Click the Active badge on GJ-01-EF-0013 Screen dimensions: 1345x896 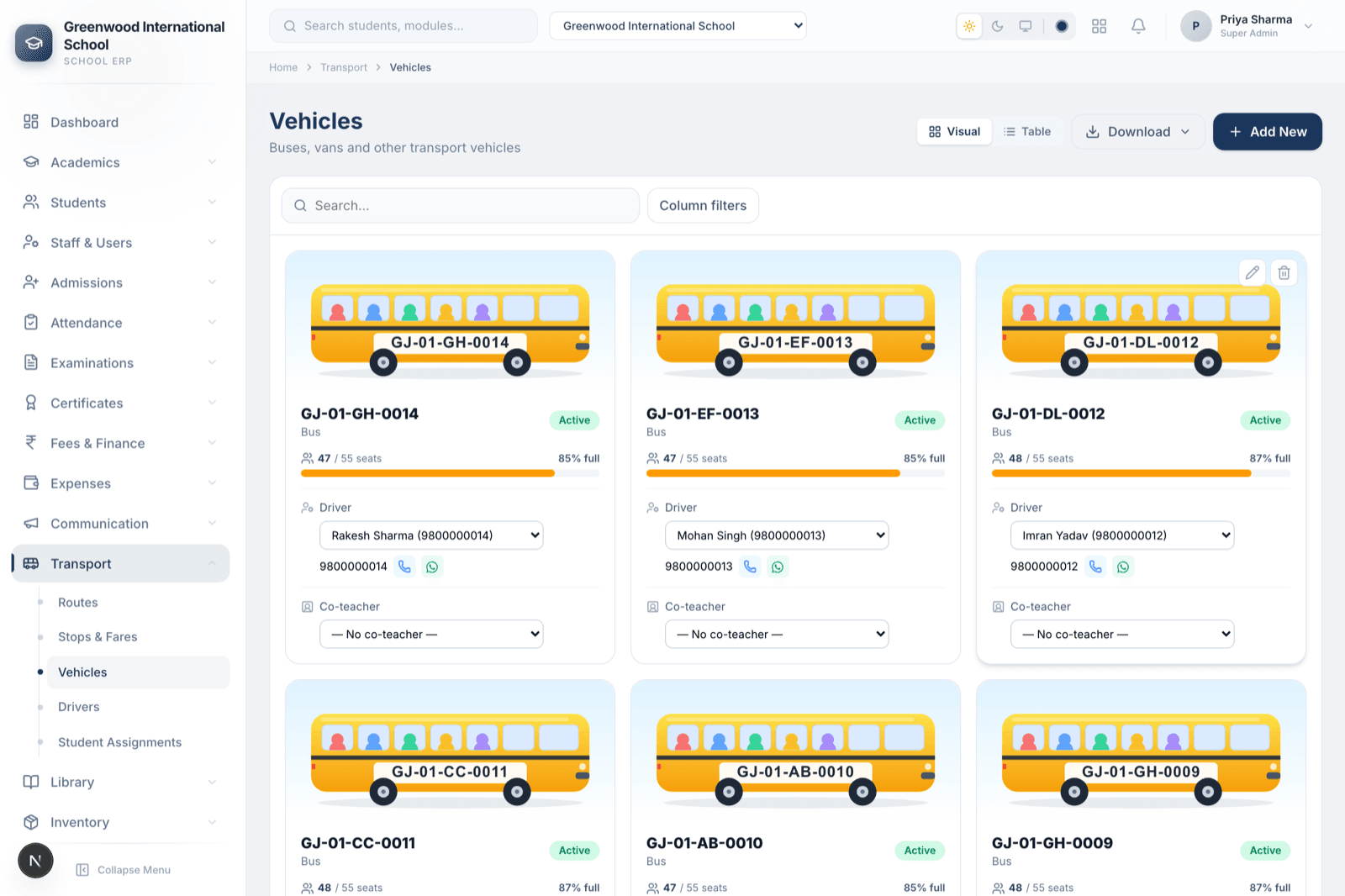click(920, 420)
